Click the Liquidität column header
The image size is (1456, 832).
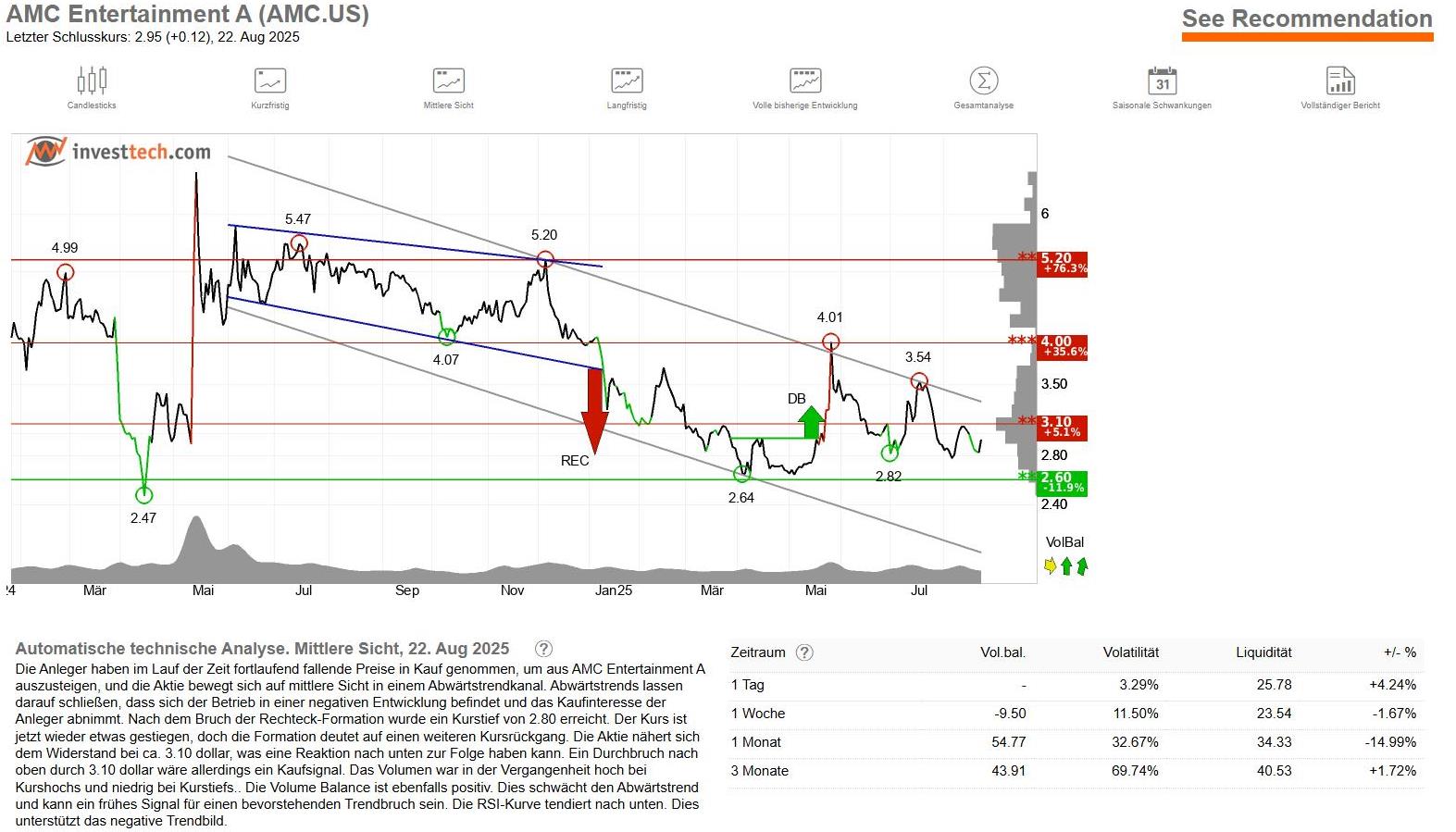pos(1263,652)
